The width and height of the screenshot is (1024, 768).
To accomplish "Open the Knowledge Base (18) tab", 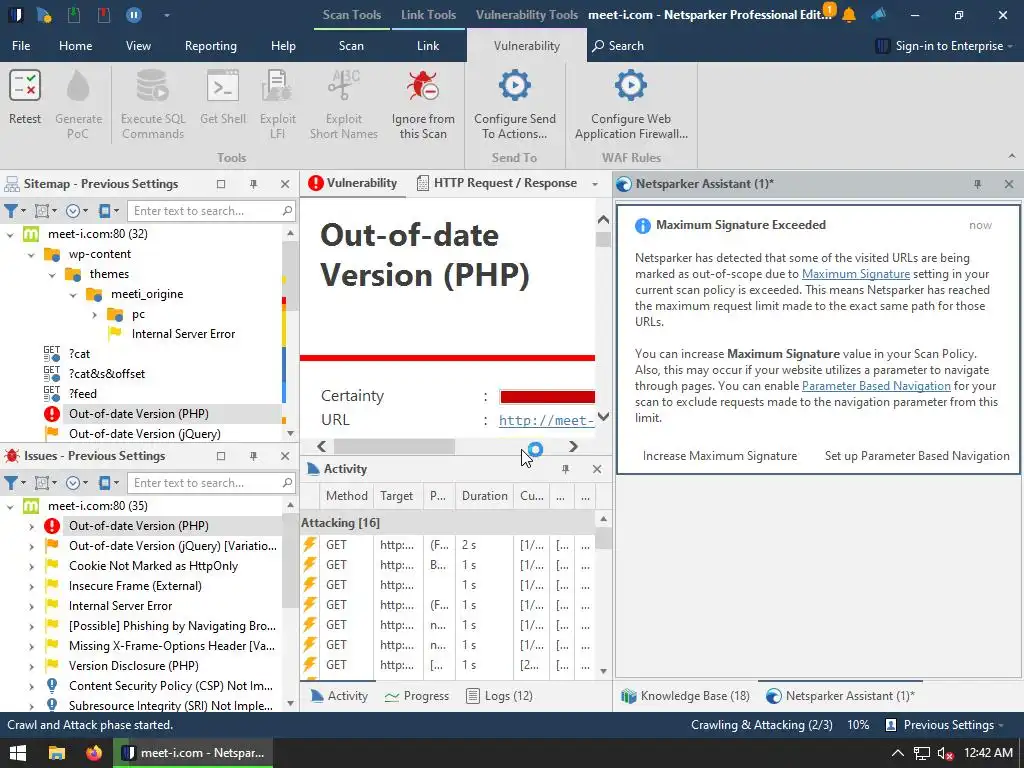I will [x=686, y=696].
